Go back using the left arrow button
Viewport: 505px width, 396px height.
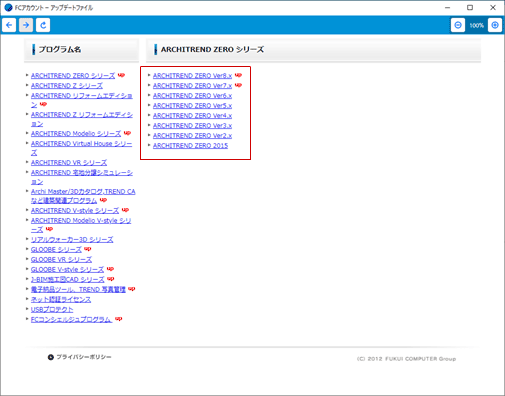(9, 25)
